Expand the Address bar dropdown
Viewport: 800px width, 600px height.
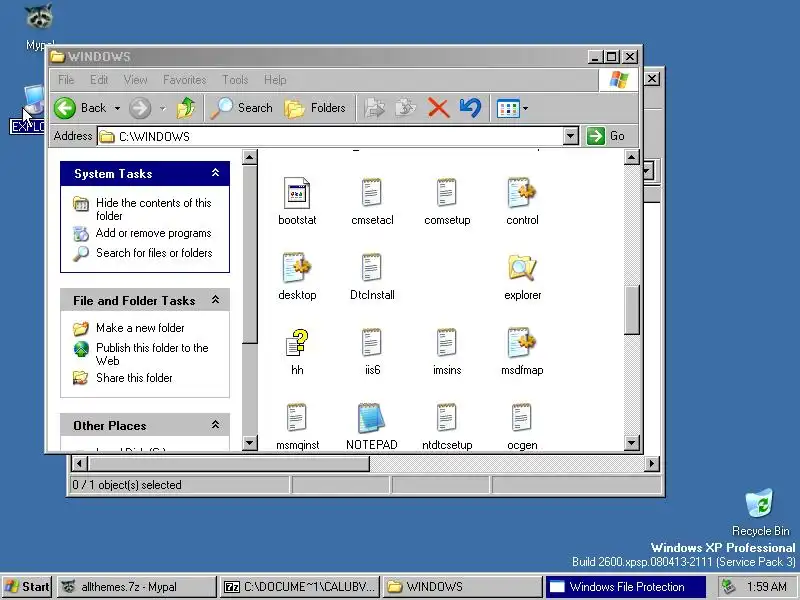click(571, 136)
